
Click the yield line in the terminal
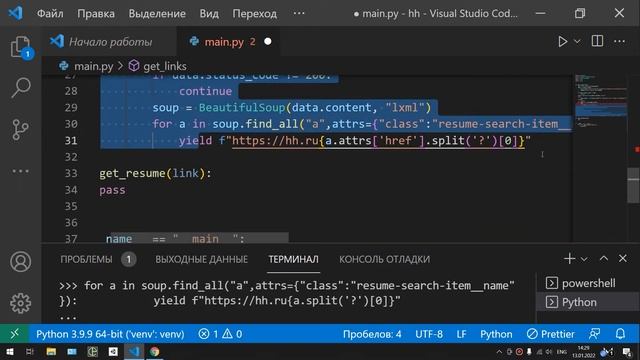coord(277,301)
